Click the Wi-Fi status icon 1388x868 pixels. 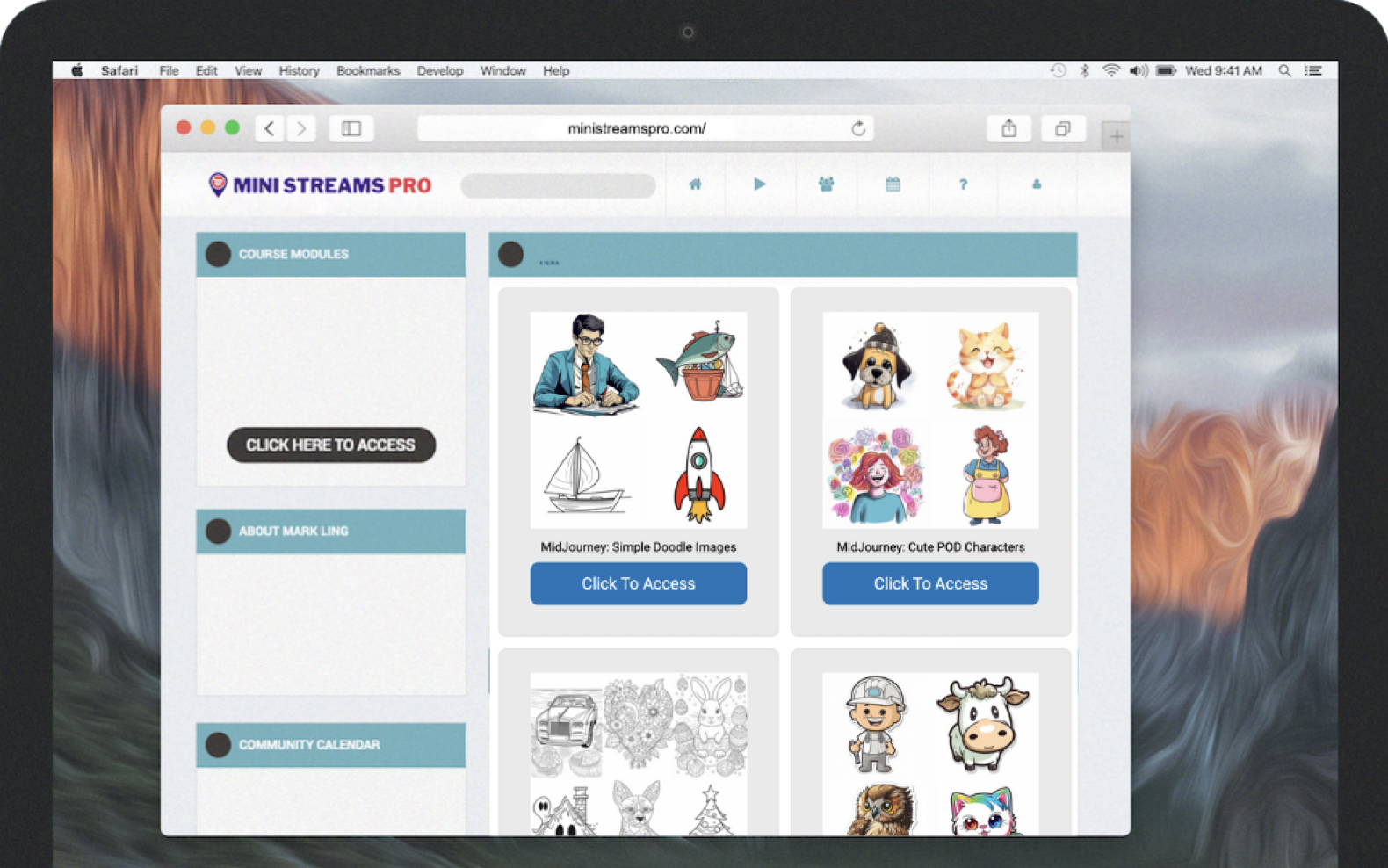point(1110,70)
